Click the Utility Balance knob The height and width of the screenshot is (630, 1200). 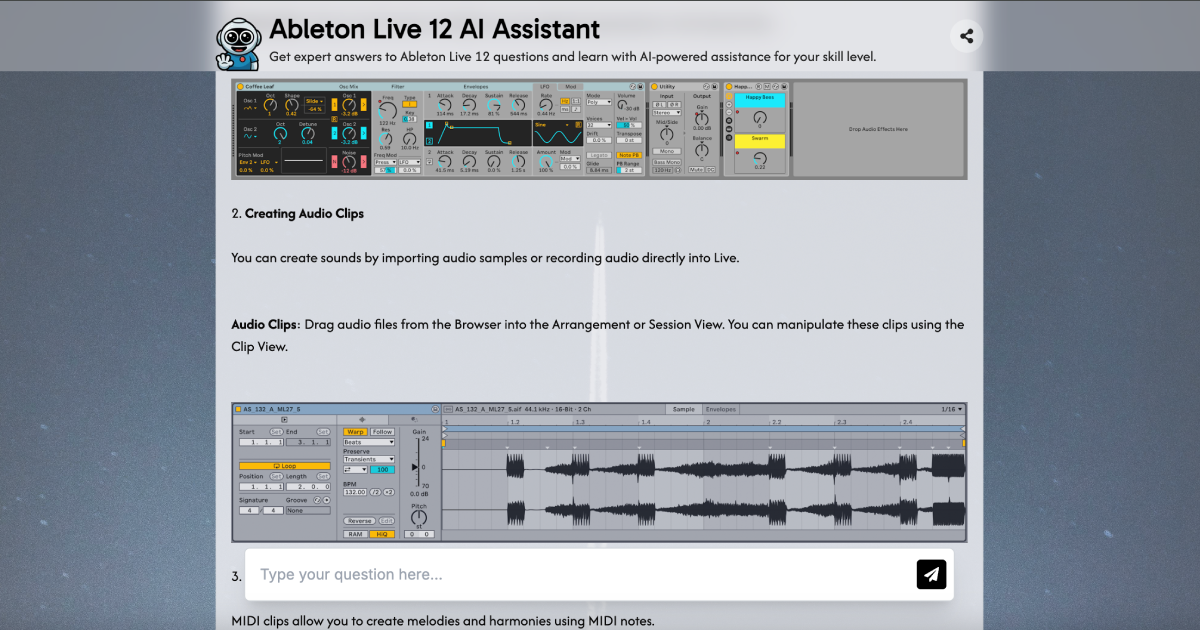(702, 149)
